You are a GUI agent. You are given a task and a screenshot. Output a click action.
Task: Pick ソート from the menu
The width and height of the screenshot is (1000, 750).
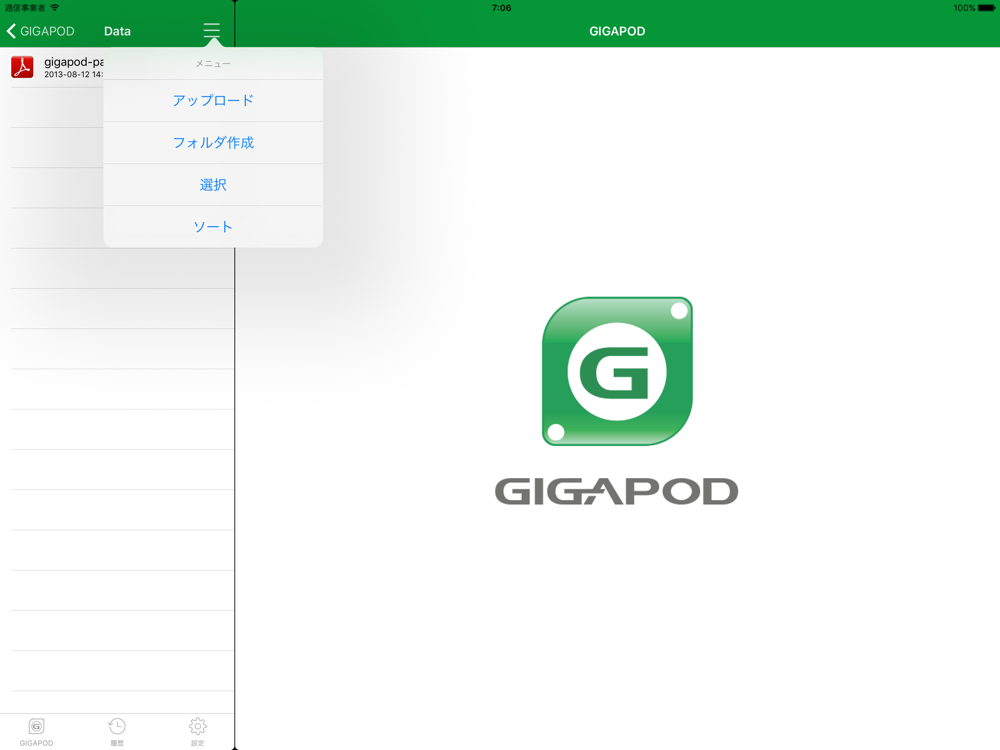tap(213, 226)
